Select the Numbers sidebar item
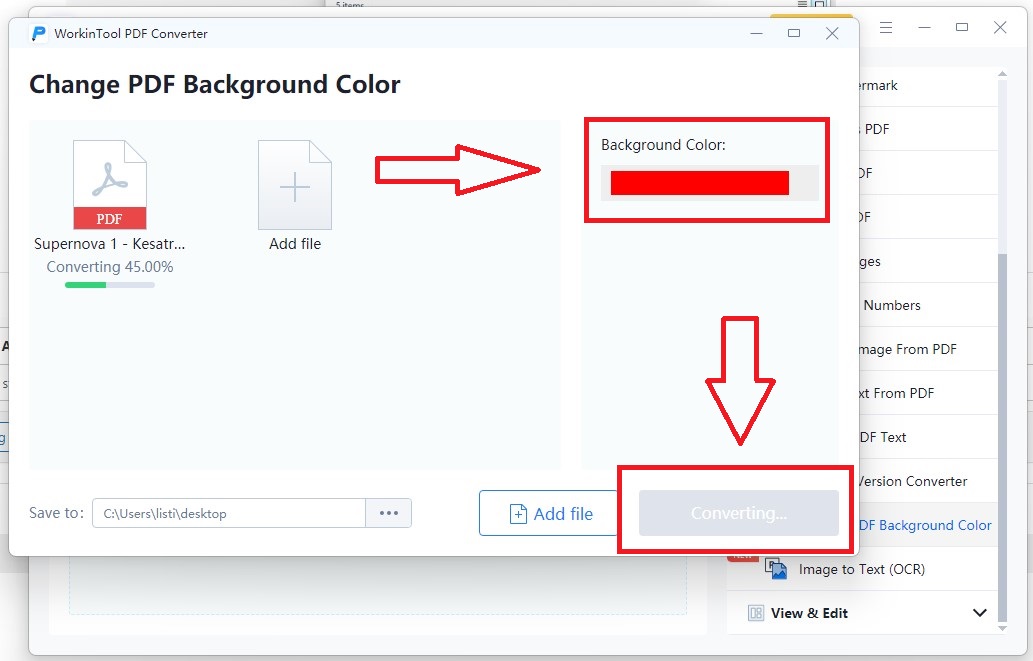 click(928, 305)
